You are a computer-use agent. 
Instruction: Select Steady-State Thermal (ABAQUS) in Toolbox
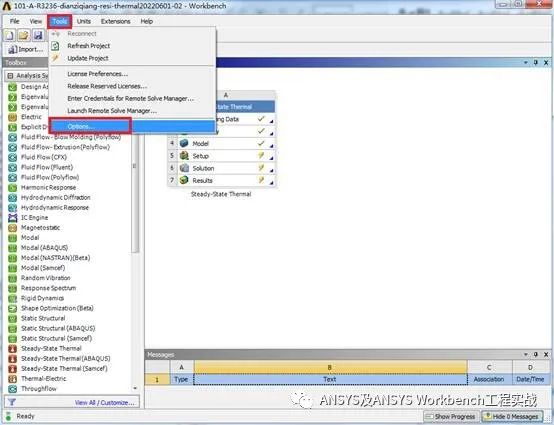[66, 359]
